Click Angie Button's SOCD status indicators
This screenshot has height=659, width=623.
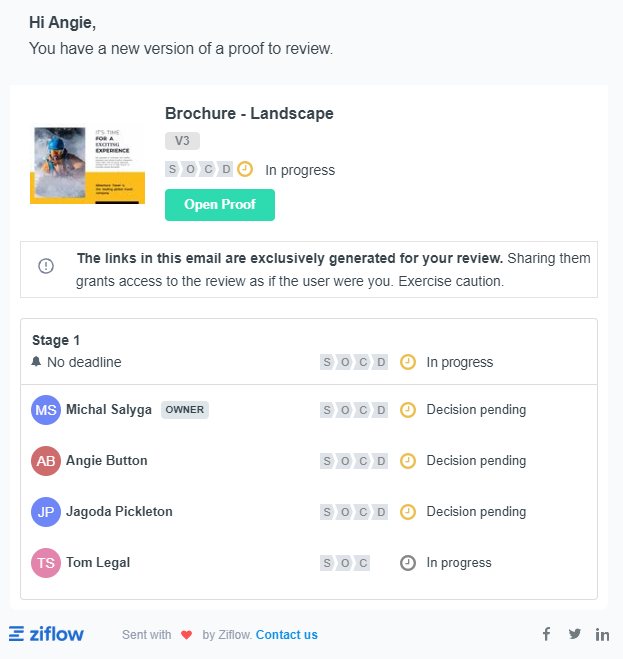pos(354,461)
